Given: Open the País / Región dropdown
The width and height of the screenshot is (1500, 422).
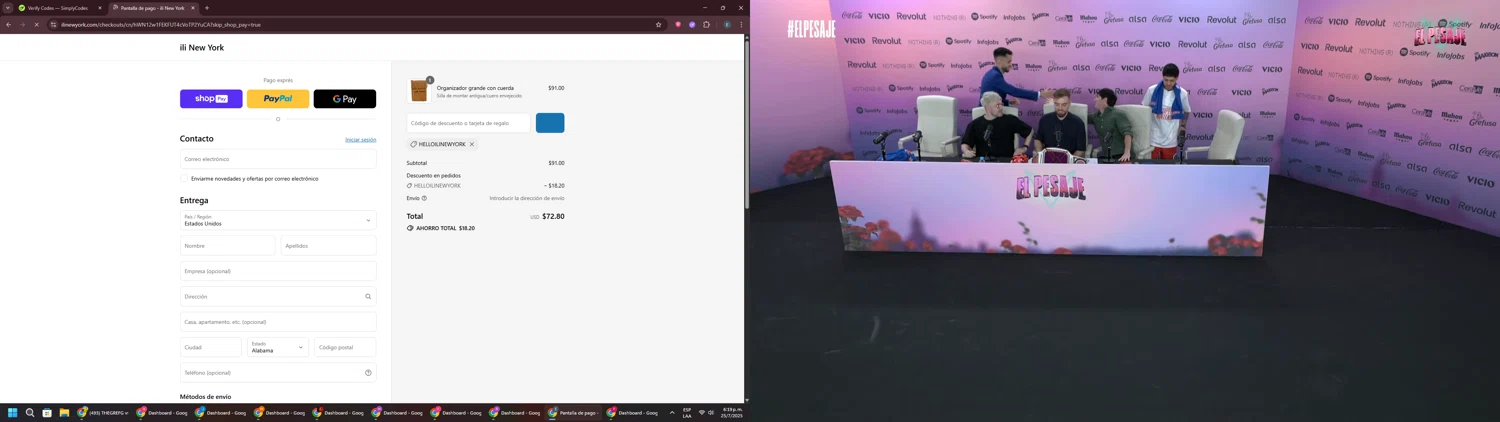Looking at the screenshot, I should [x=278, y=220].
